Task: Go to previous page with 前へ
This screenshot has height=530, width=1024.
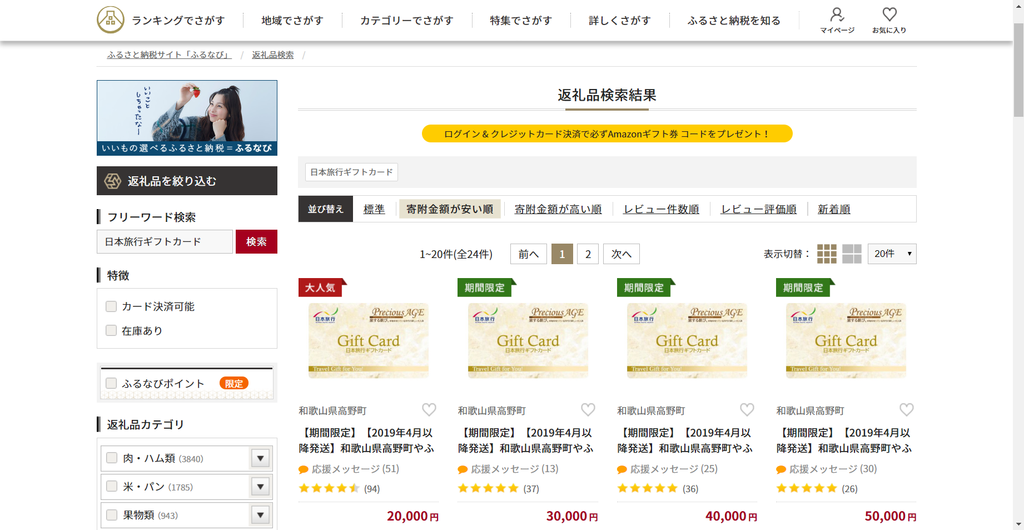Action: 528,254
